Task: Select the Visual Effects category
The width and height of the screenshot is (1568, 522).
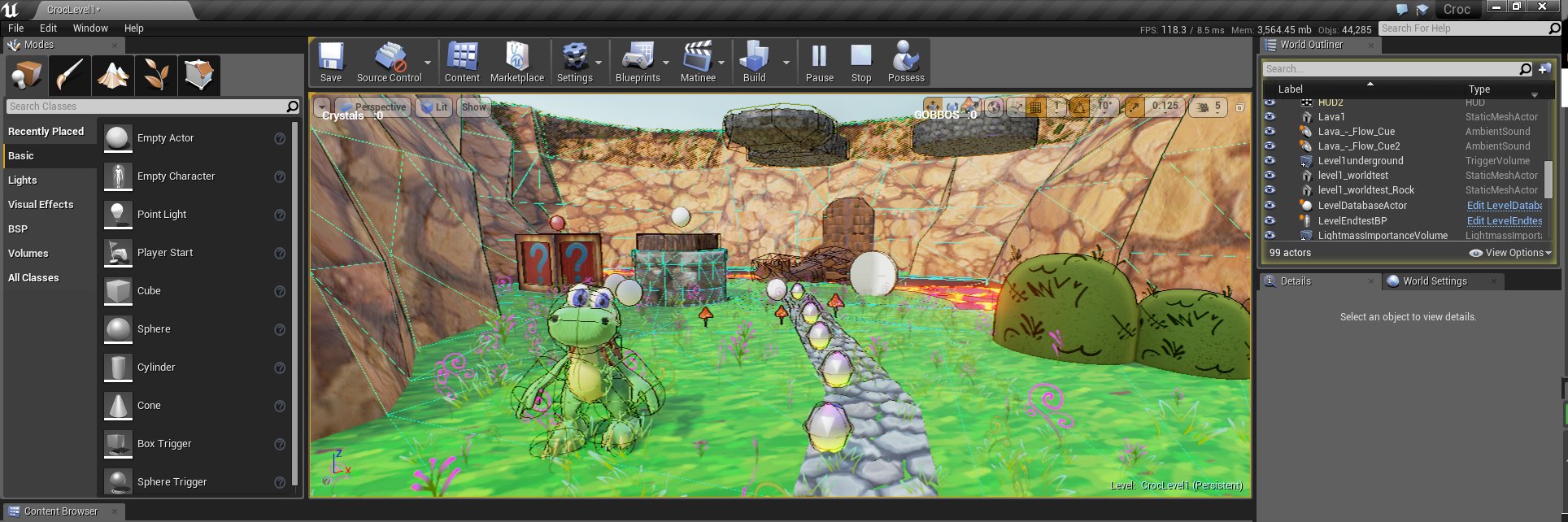Action: (41, 205)
